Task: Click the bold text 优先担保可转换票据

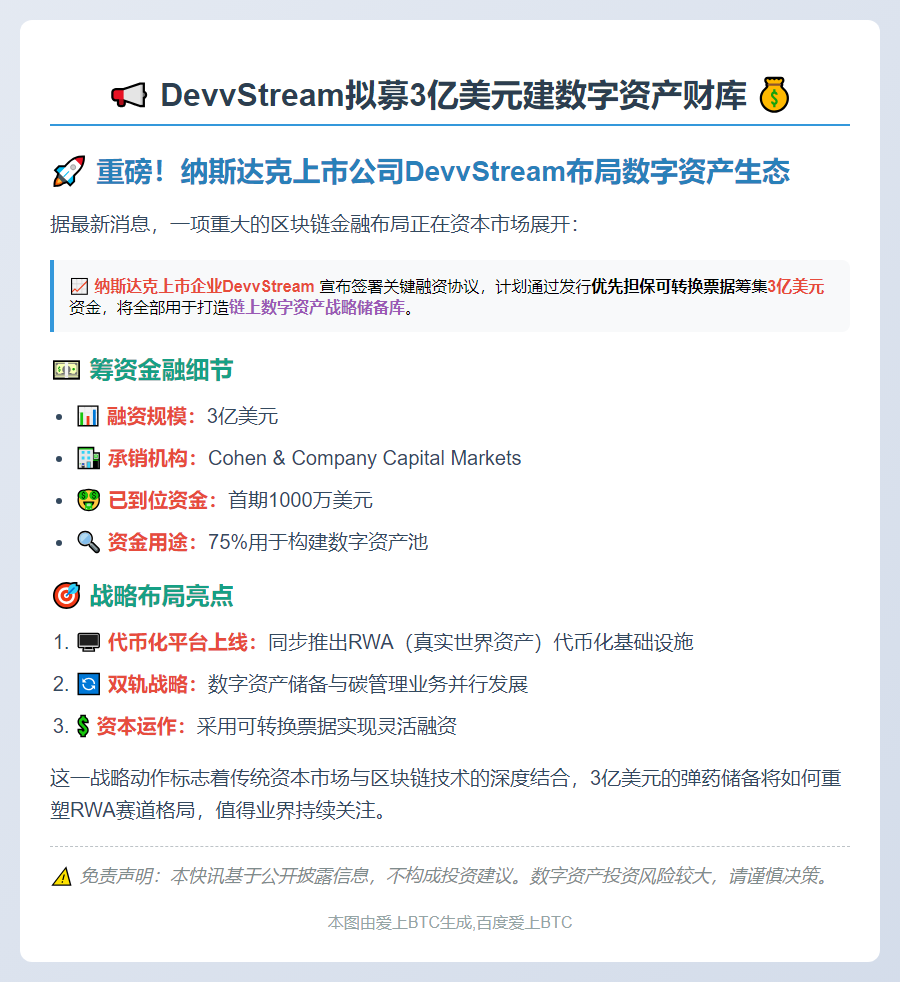Action: pyautogui.click(x=663, y=287)
